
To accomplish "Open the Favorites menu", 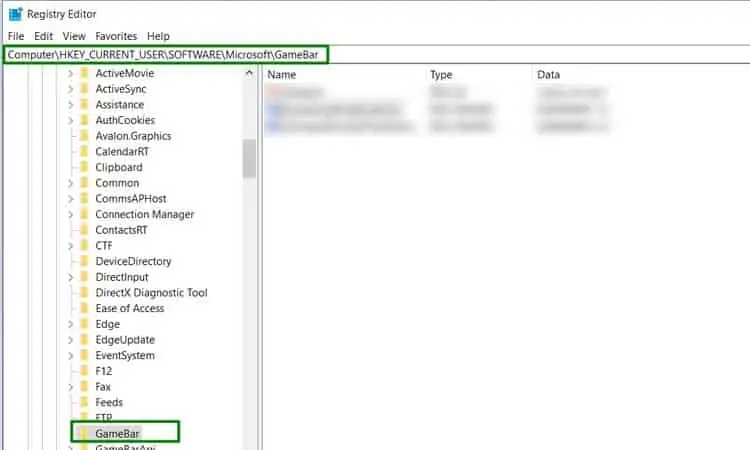I will [116, 36].
